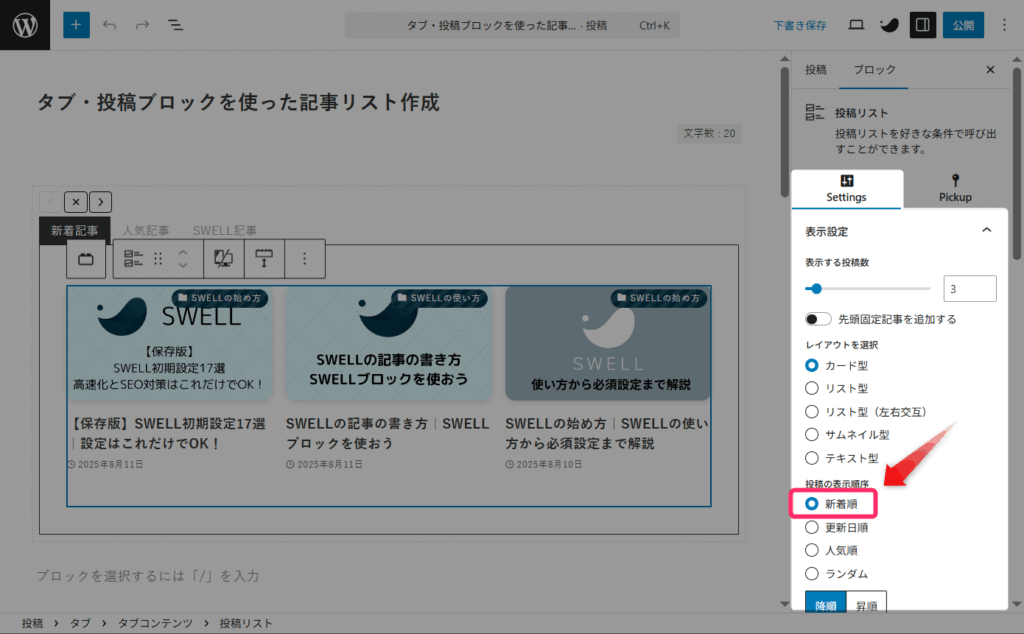The width and height of the screenshot is (1024, 634).
Task: Select 更新日順 order radio
Action: [x=812, y=528]
